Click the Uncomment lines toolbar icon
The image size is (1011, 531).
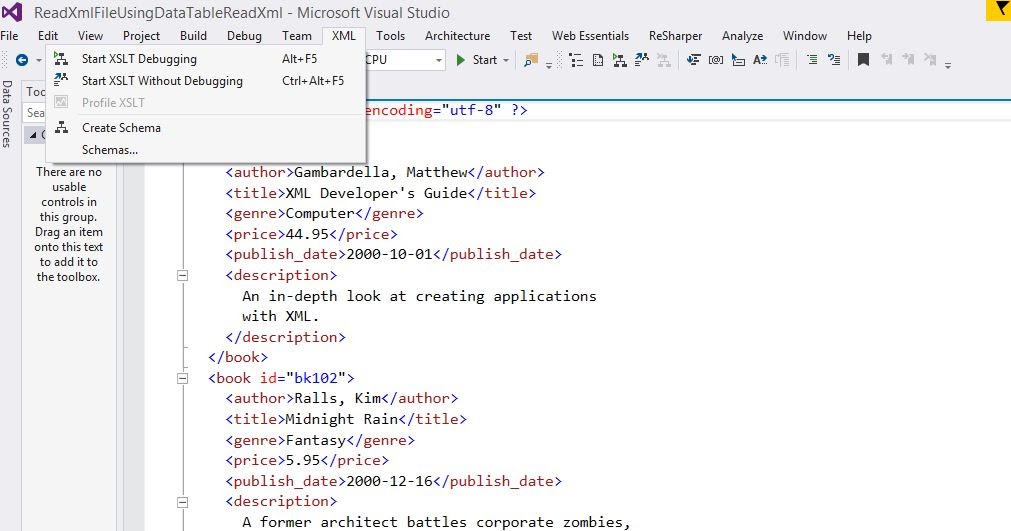click(x=834, y=60)
